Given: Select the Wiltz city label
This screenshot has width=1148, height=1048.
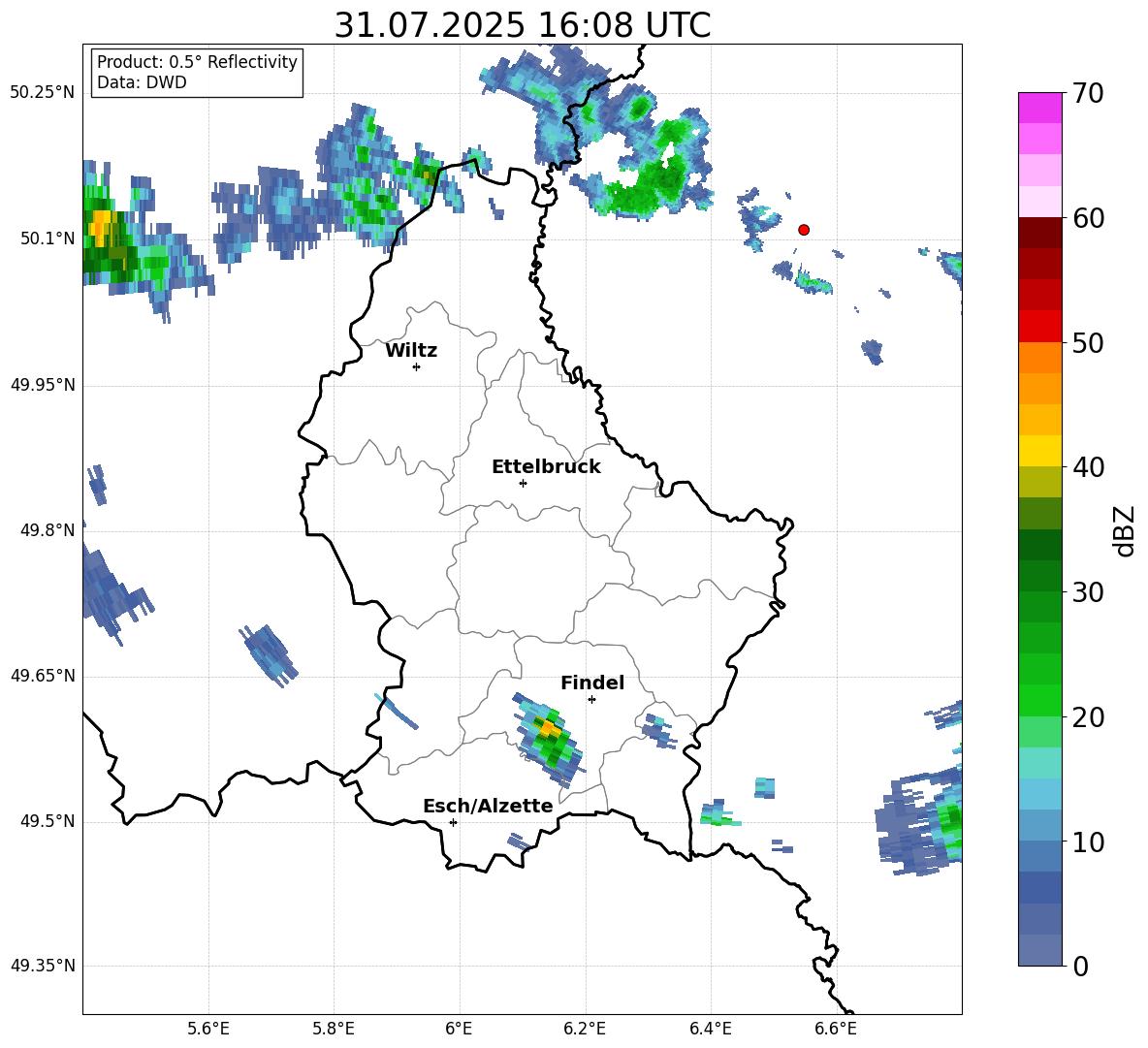Looking at the screenshot, I should (x=411, y=351).
